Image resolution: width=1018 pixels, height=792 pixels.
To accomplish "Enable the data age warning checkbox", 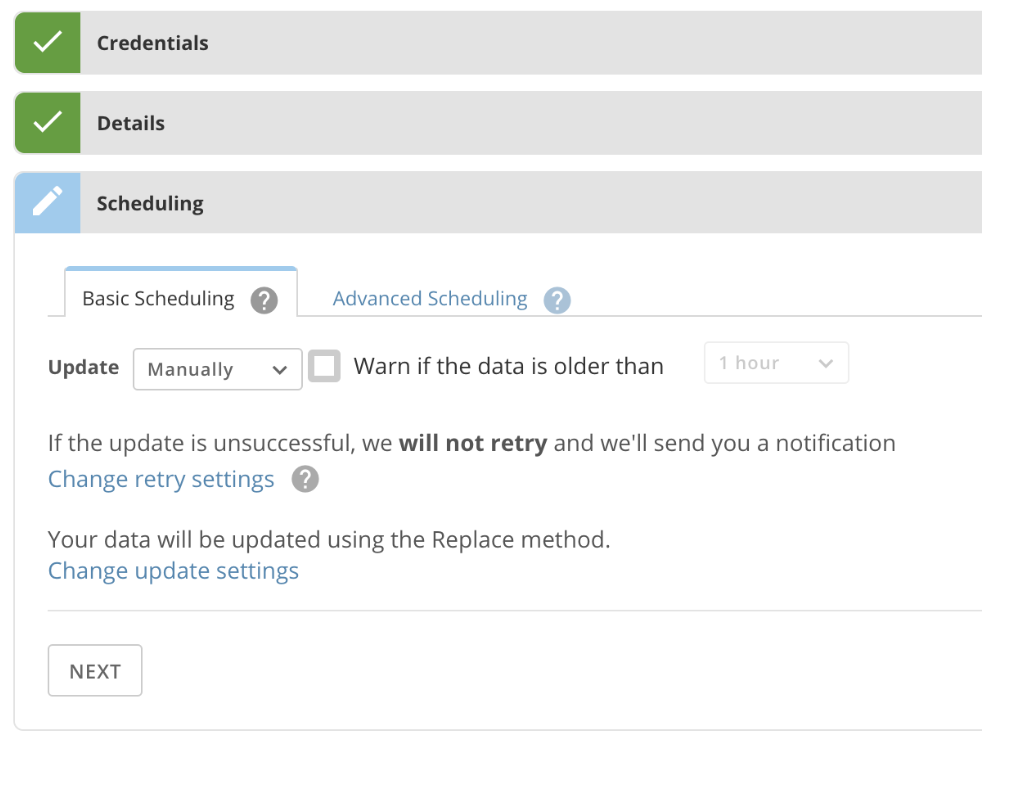I will tap(324, 366).
